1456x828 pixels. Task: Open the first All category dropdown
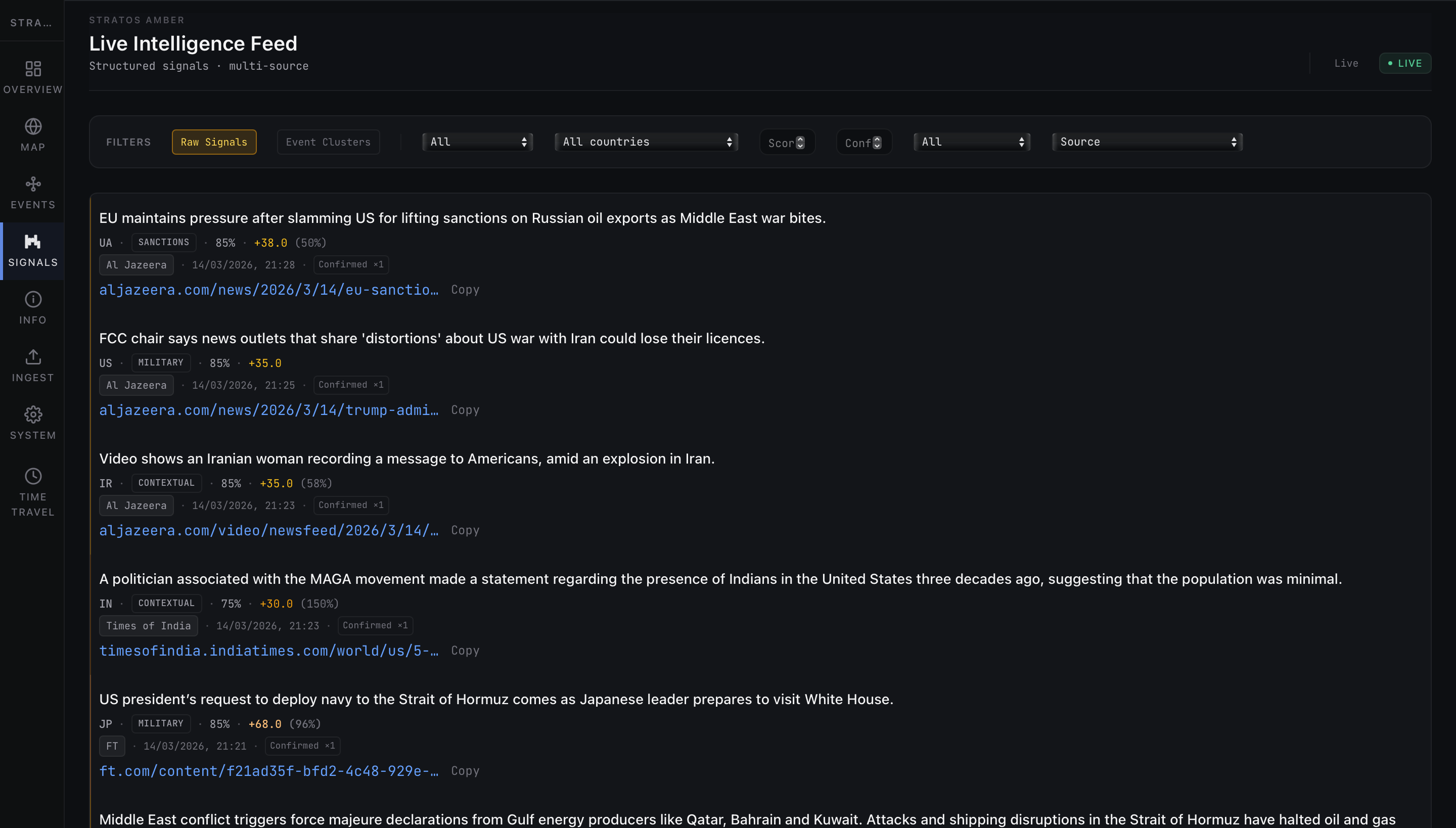click(x=477, y=142)
